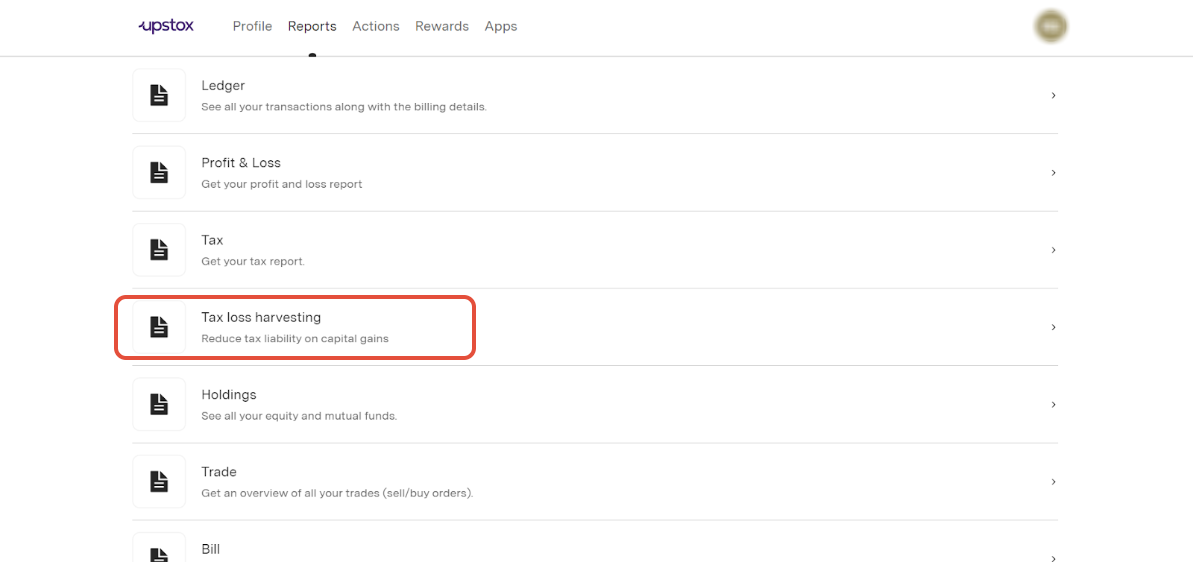Expand the Ledger row chevron
1193x562 pixels.
pyautogui.click(x=1053, y=95)
